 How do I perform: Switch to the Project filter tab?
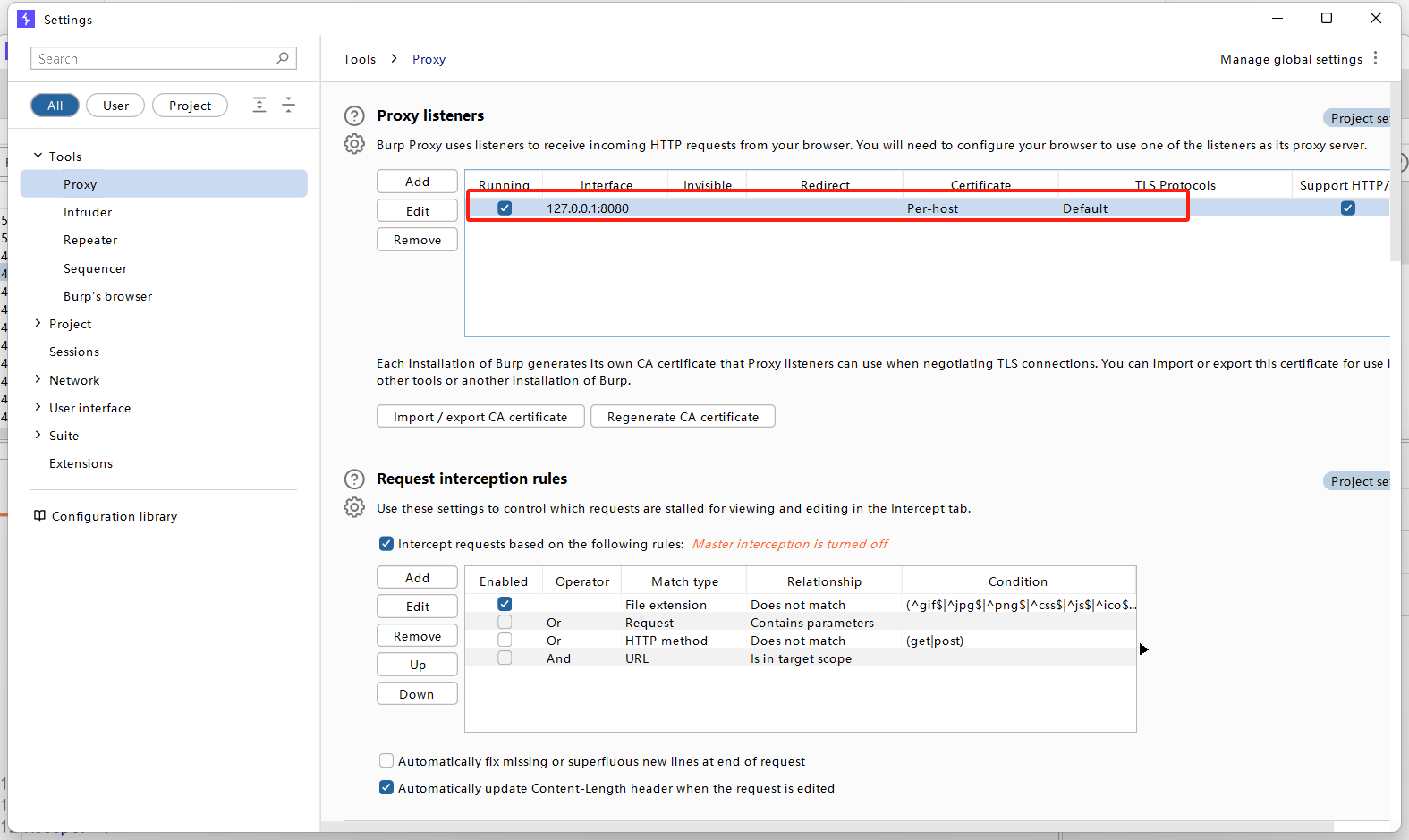190,106
